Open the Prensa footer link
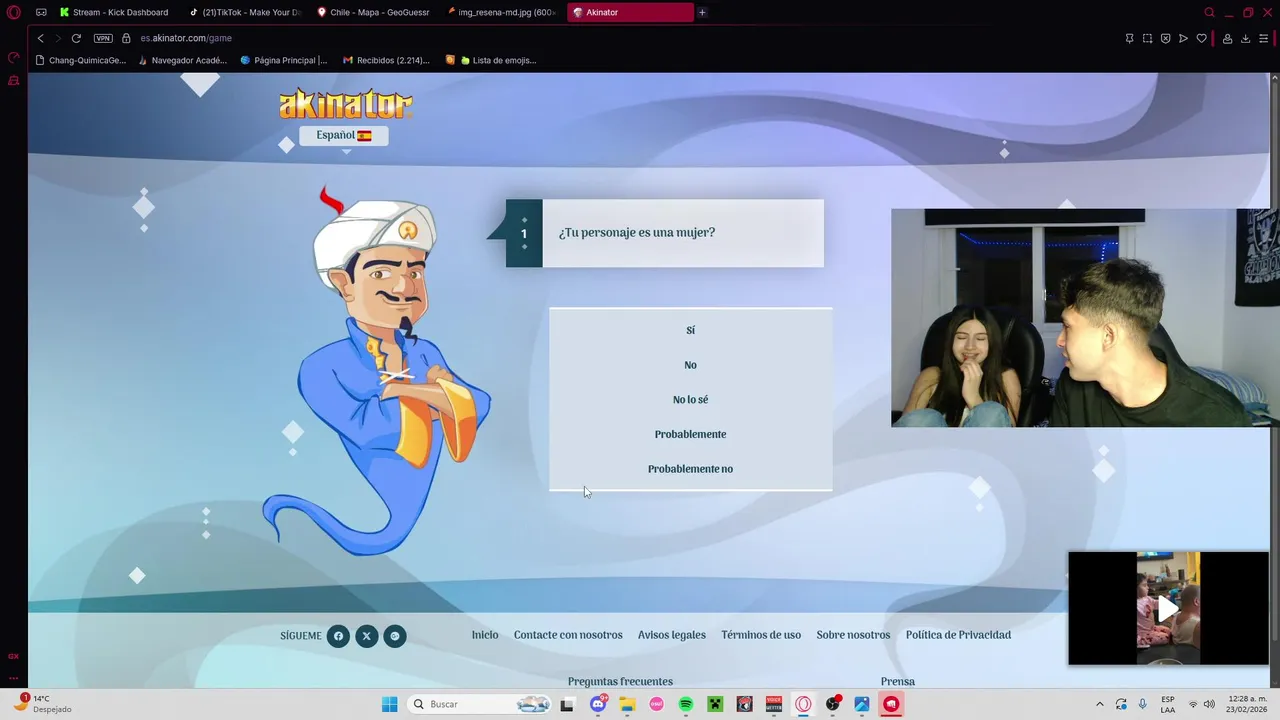This screenshot has width=1280, height=720. pos(898,681)
